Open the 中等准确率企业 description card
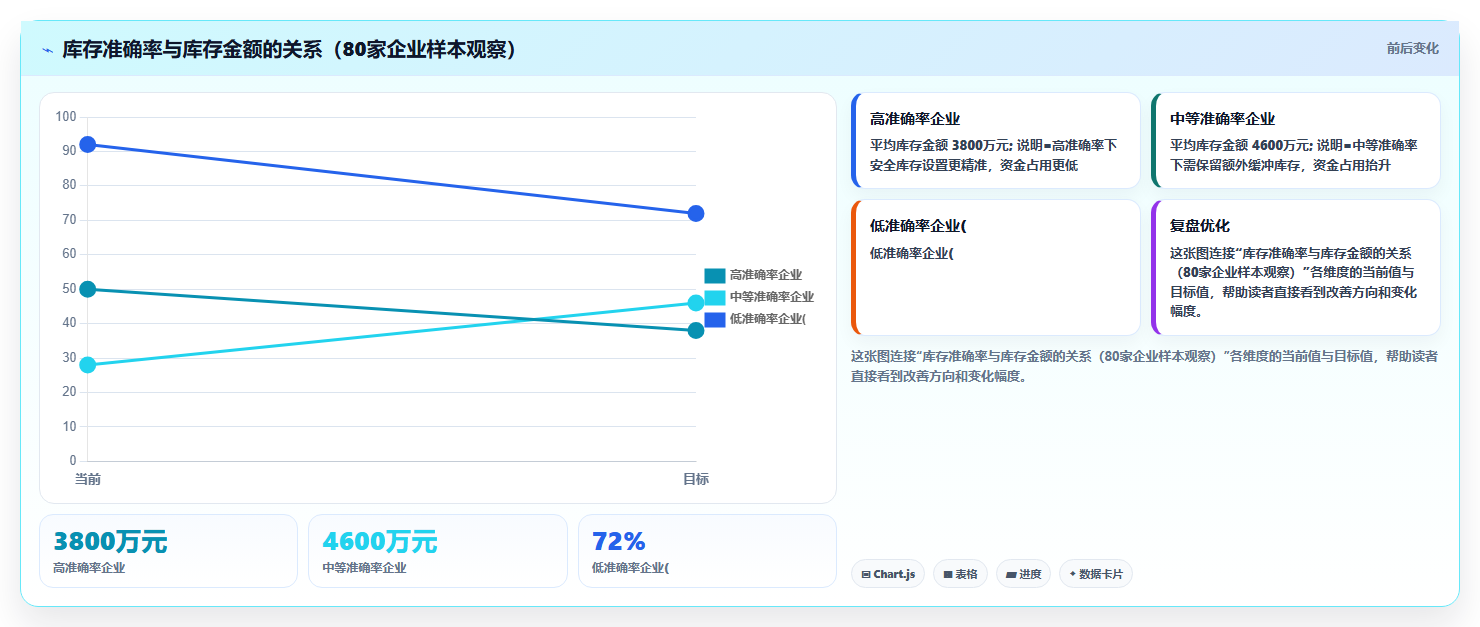The width and height of the screenshot is (1480, 627). click(x=1296, y=141)
